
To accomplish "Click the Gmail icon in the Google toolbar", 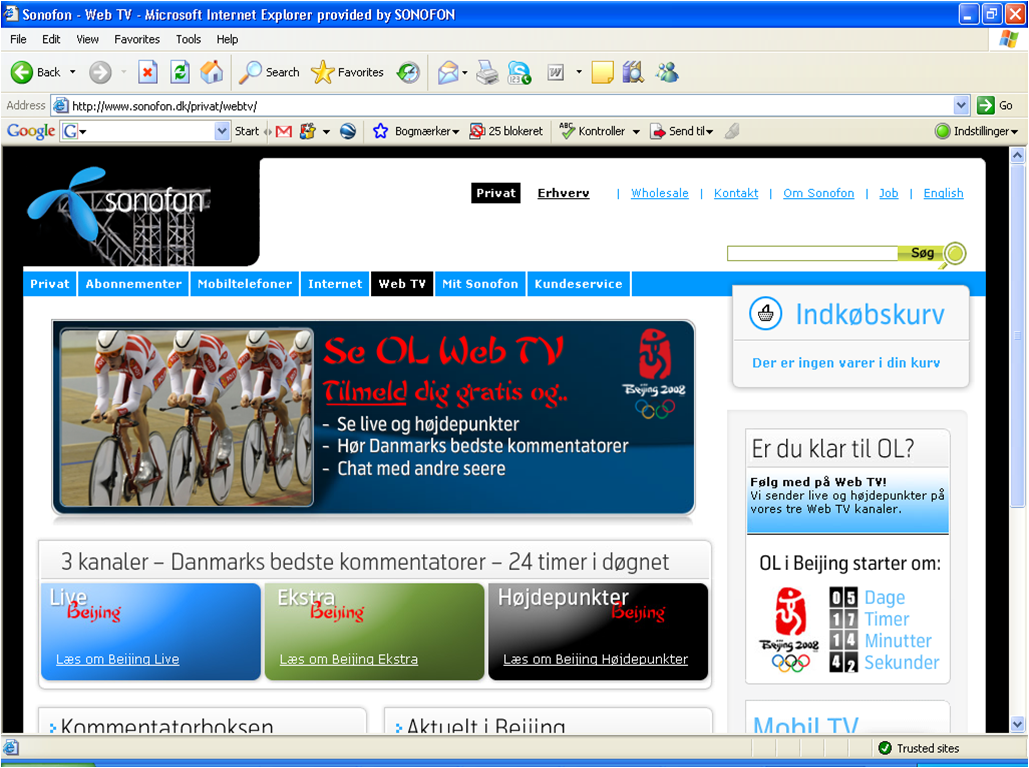I will coord(284,131).
